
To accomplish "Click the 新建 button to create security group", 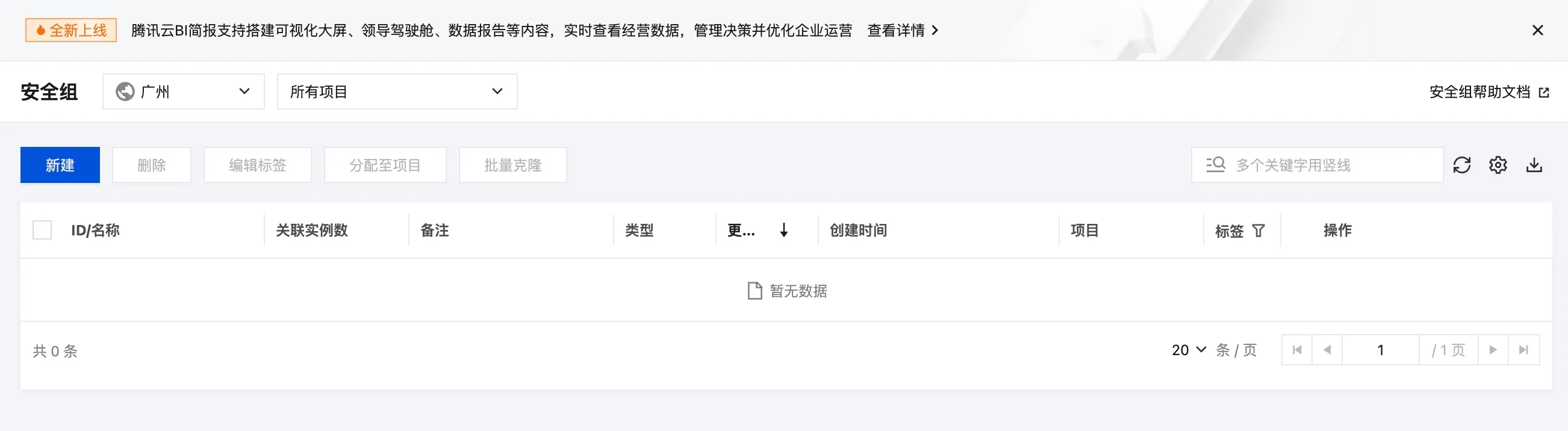I will [60, 164].
